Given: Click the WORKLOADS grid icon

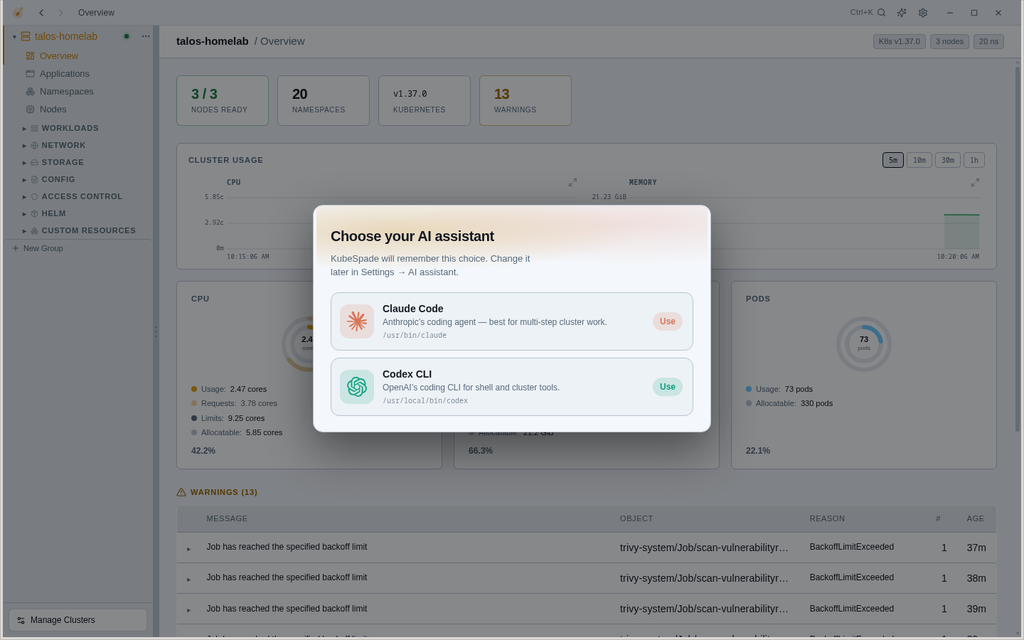Looking at the screenshot, I should [35, 128].
